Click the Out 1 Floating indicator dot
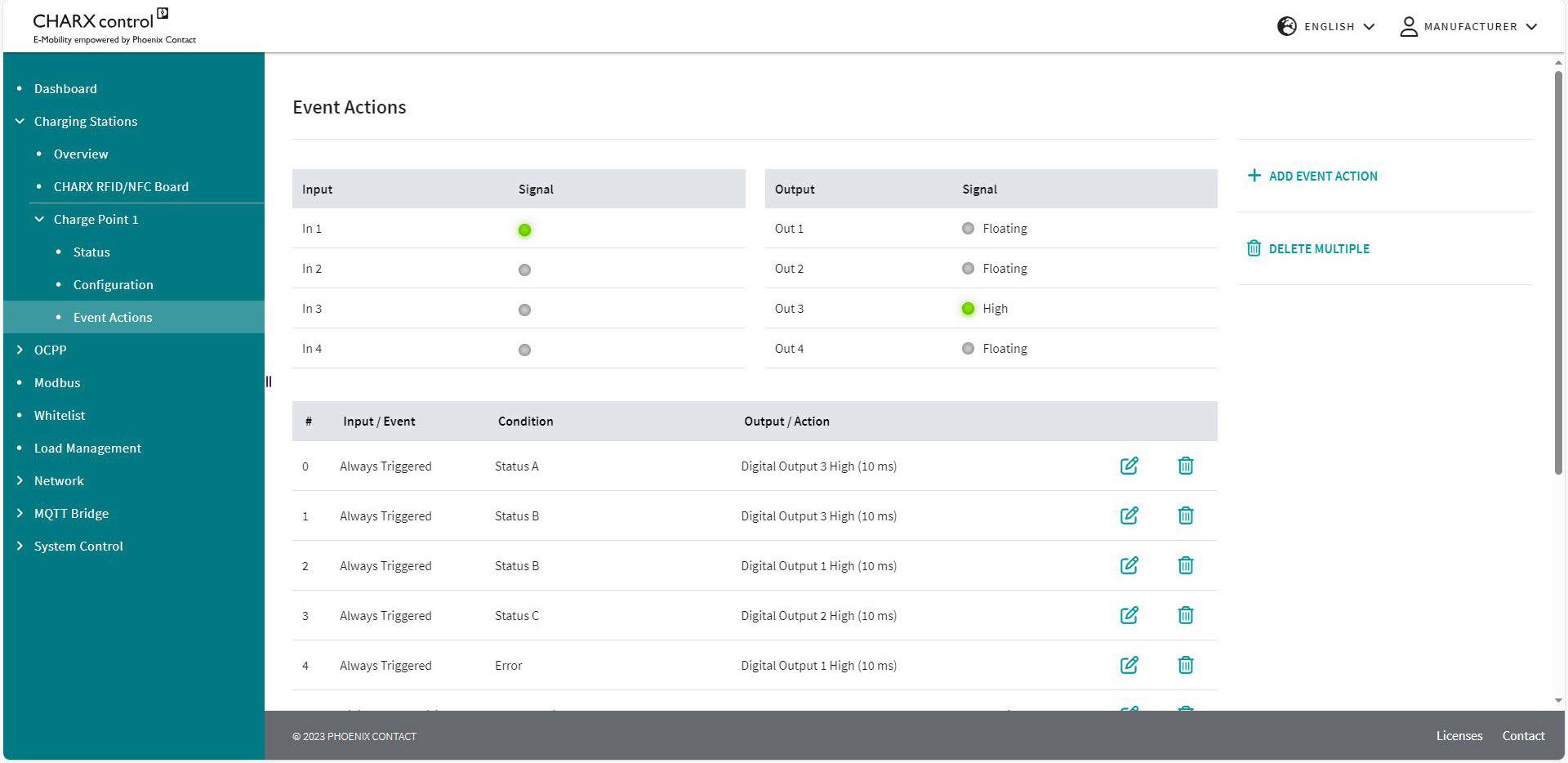1568x763 pixels. pyautogui.click(x=968, y=229)
